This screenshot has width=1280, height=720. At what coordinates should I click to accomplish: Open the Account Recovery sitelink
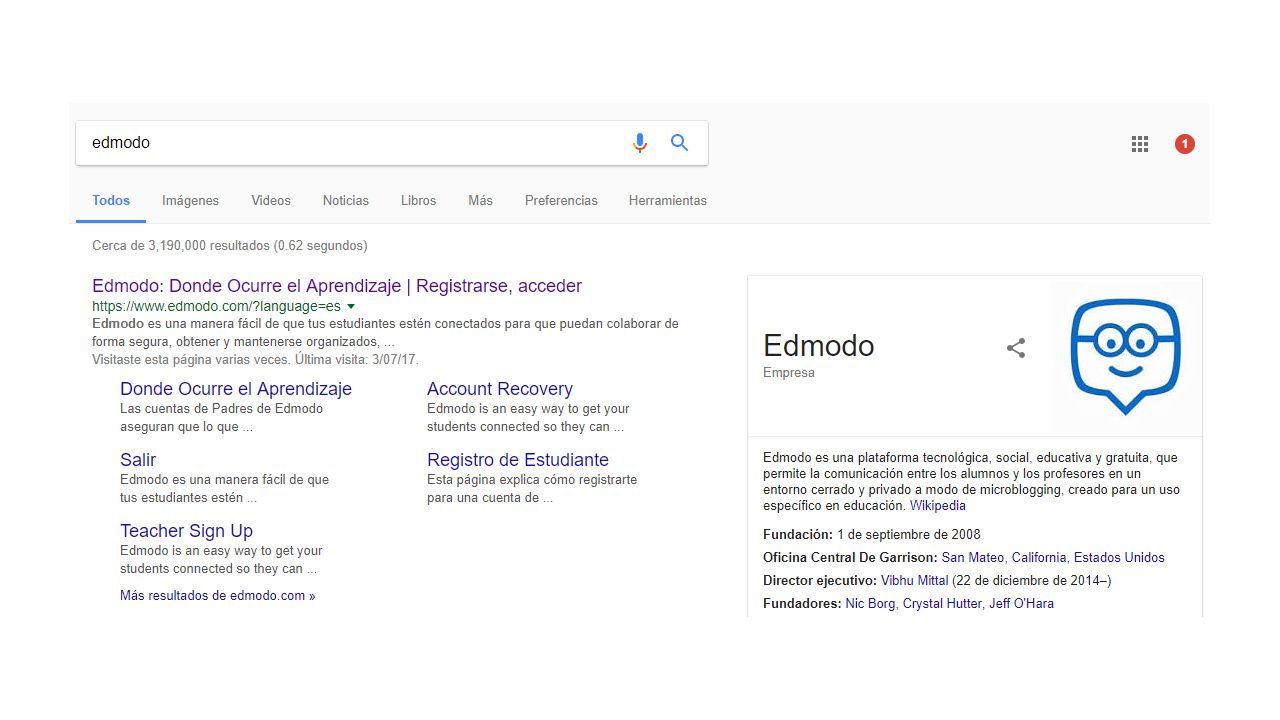click(x=500, y=389)
